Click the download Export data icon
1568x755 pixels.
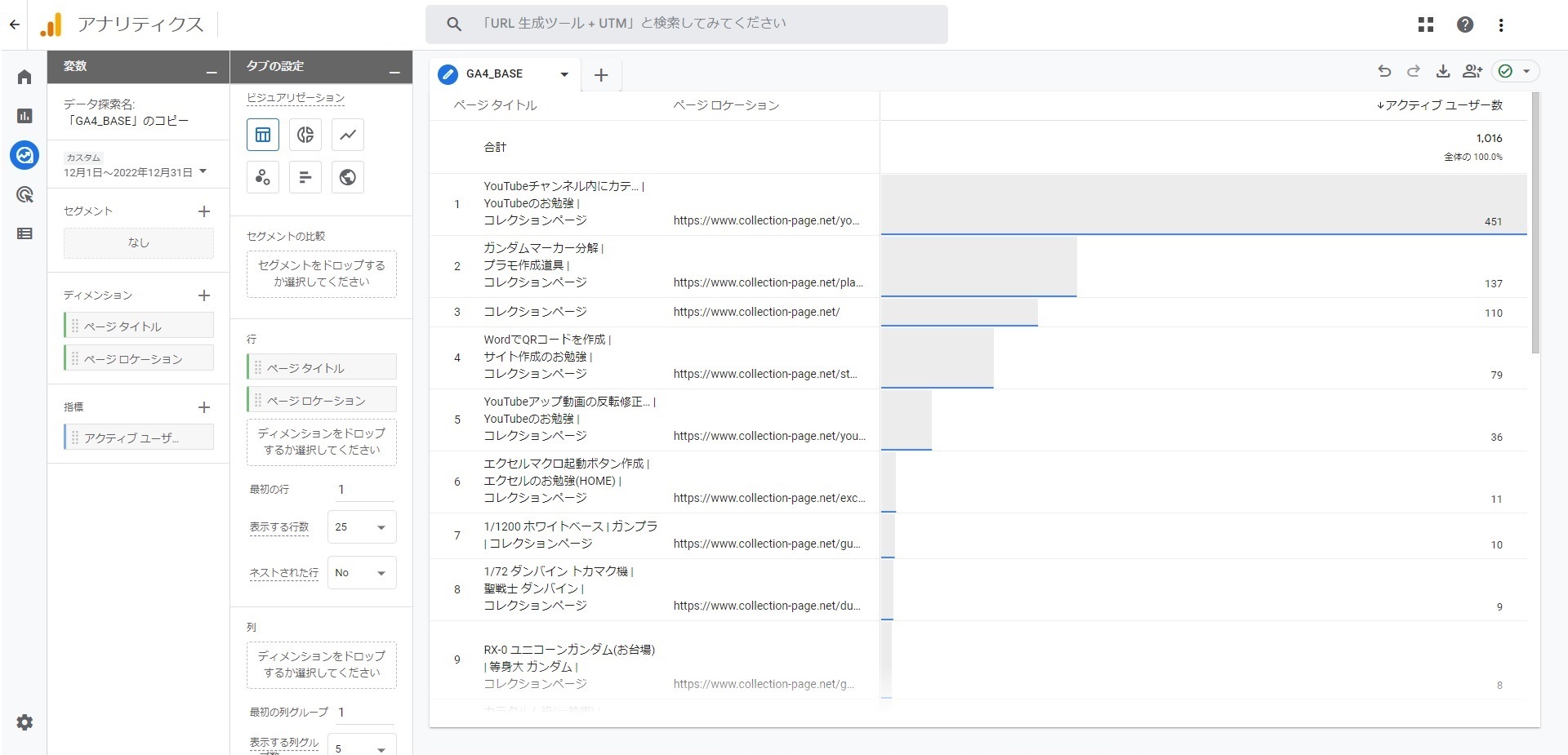(1443, 71)
